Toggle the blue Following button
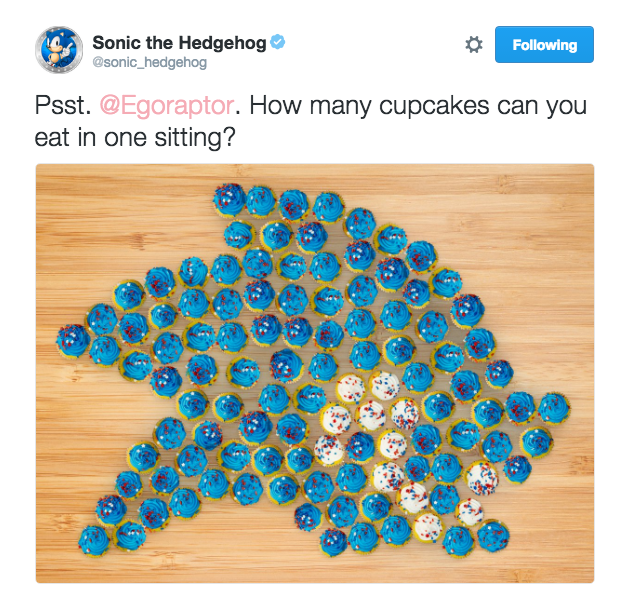Image resolution: width=620 pixels, height=593 pixels. pos(544,45)
